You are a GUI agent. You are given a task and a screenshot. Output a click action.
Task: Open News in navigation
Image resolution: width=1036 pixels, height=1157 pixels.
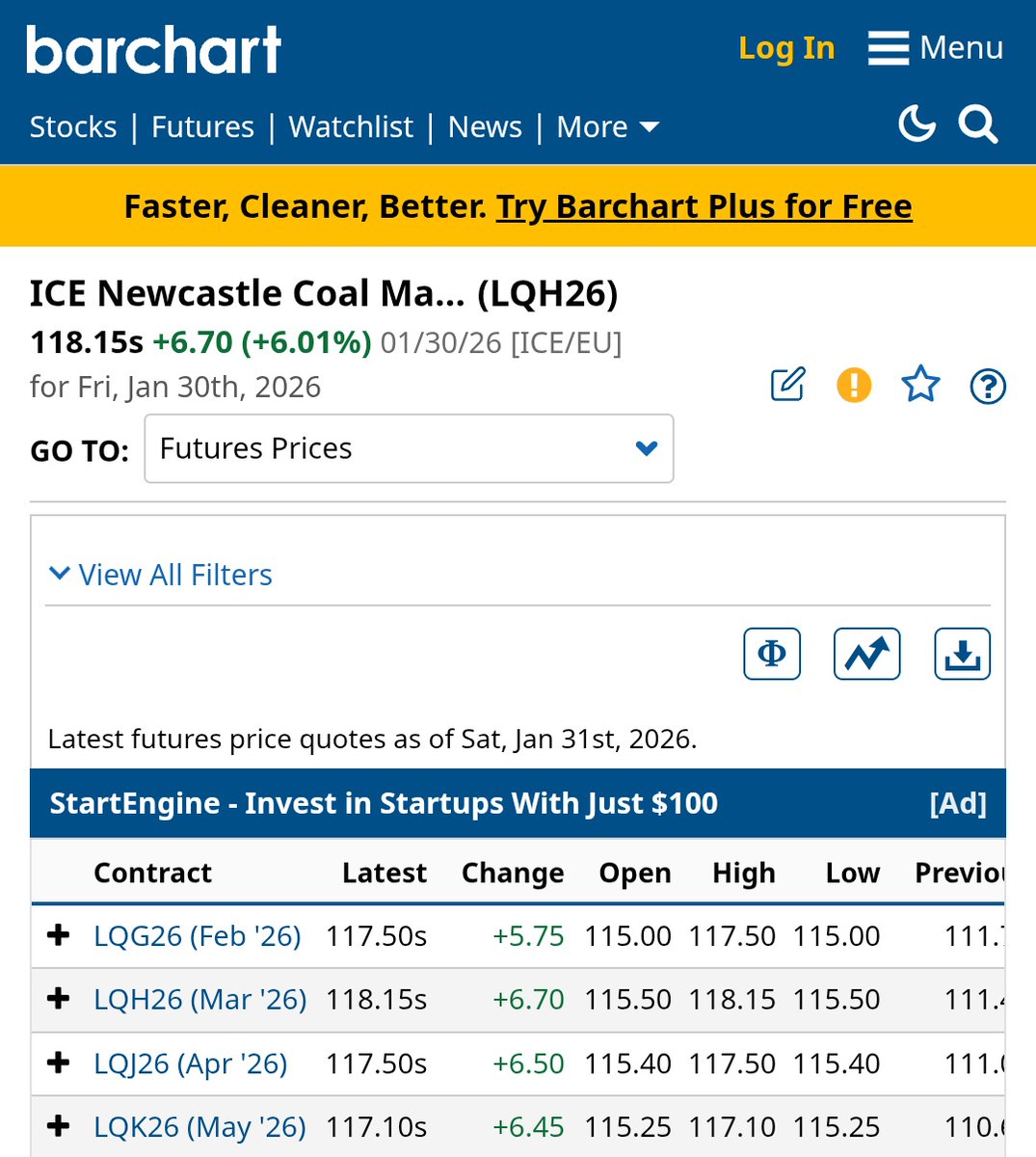pos(485,127)
